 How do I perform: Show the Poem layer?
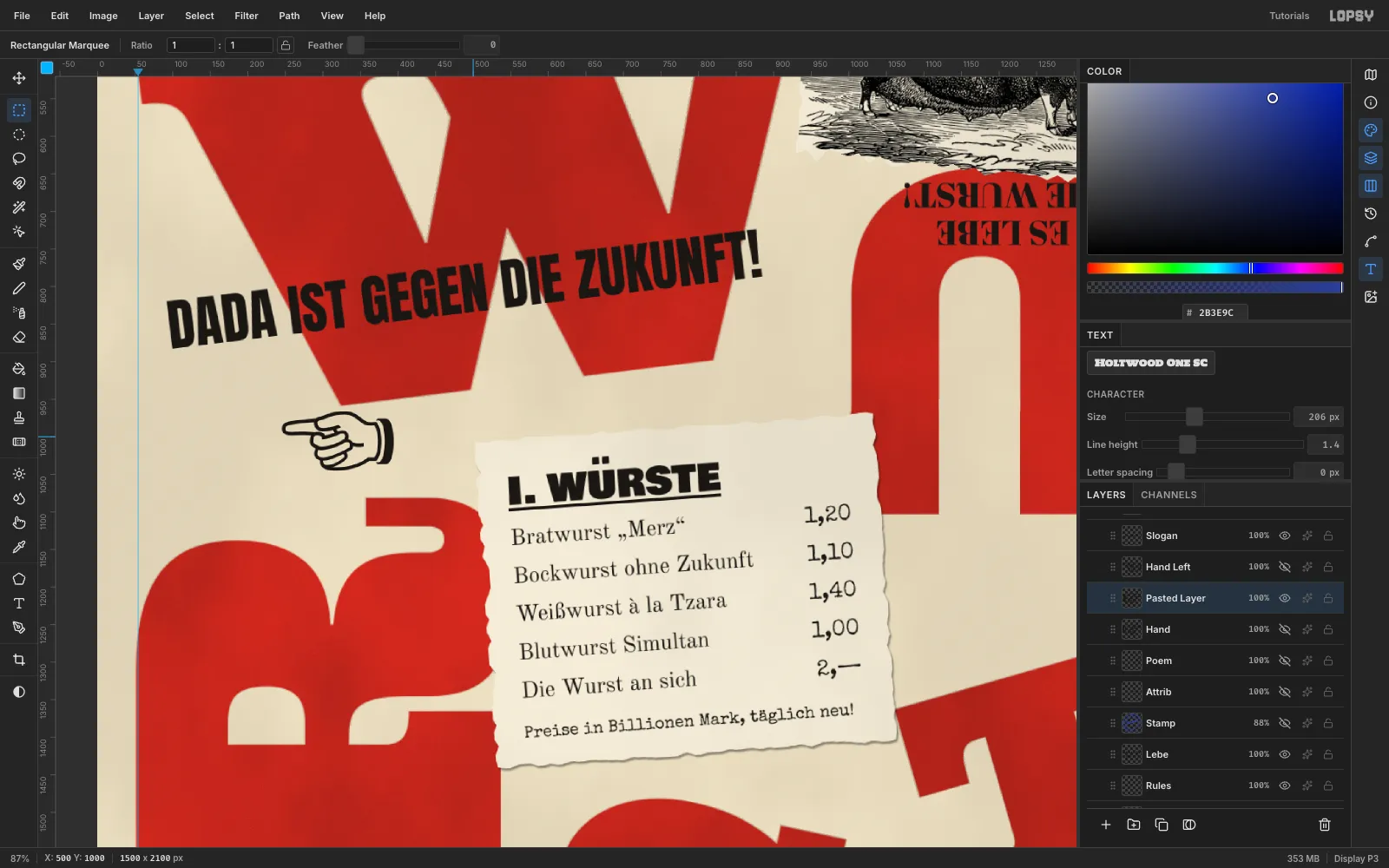(x=1285, y=661)
